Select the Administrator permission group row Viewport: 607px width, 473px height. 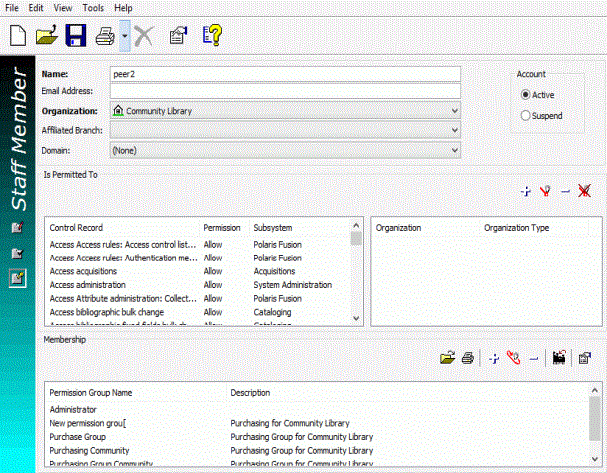coord(73,409)
